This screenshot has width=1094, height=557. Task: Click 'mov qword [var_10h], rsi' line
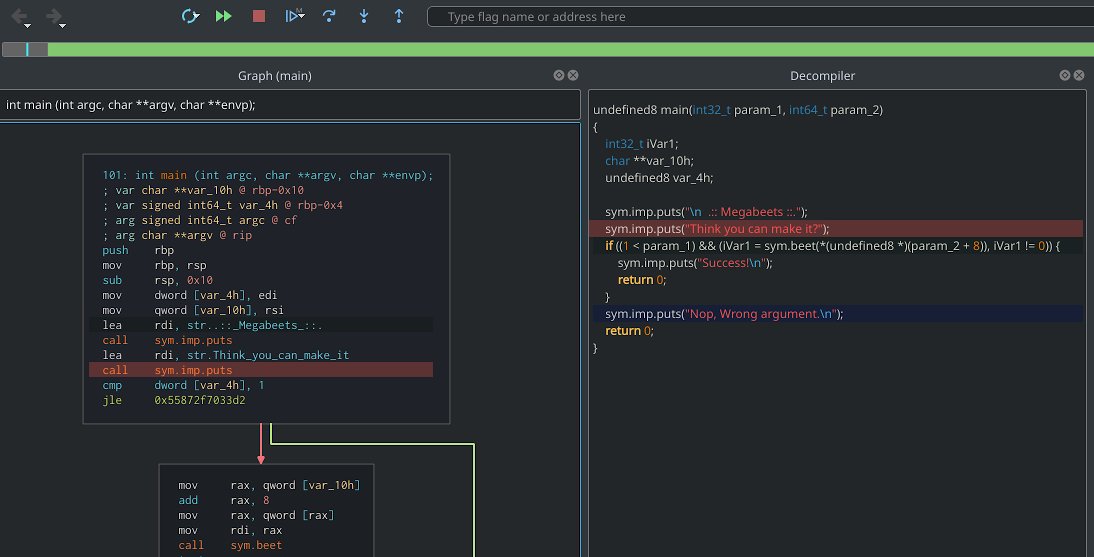[193, 310]
